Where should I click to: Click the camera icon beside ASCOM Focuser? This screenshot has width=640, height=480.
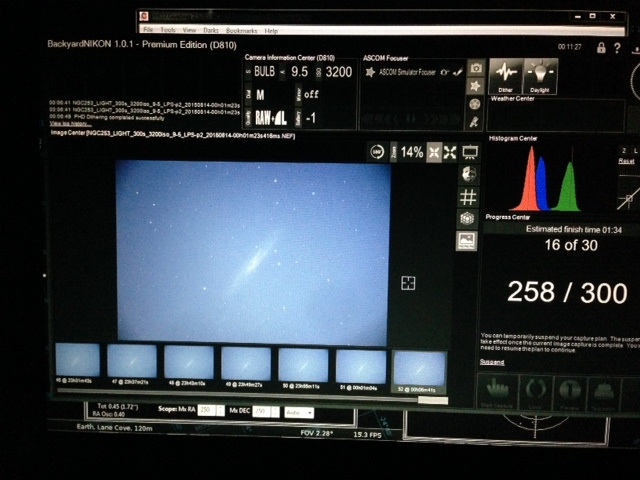coord(475,68)
